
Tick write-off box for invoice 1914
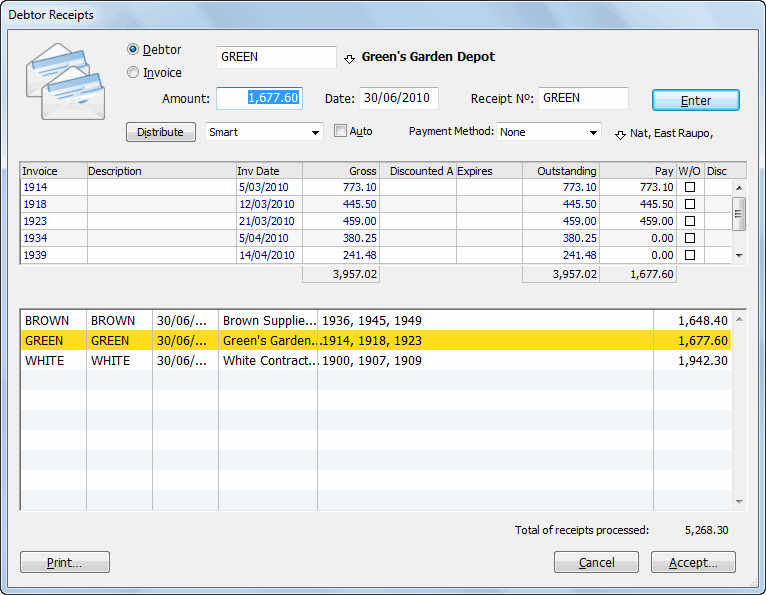(690, 187)
